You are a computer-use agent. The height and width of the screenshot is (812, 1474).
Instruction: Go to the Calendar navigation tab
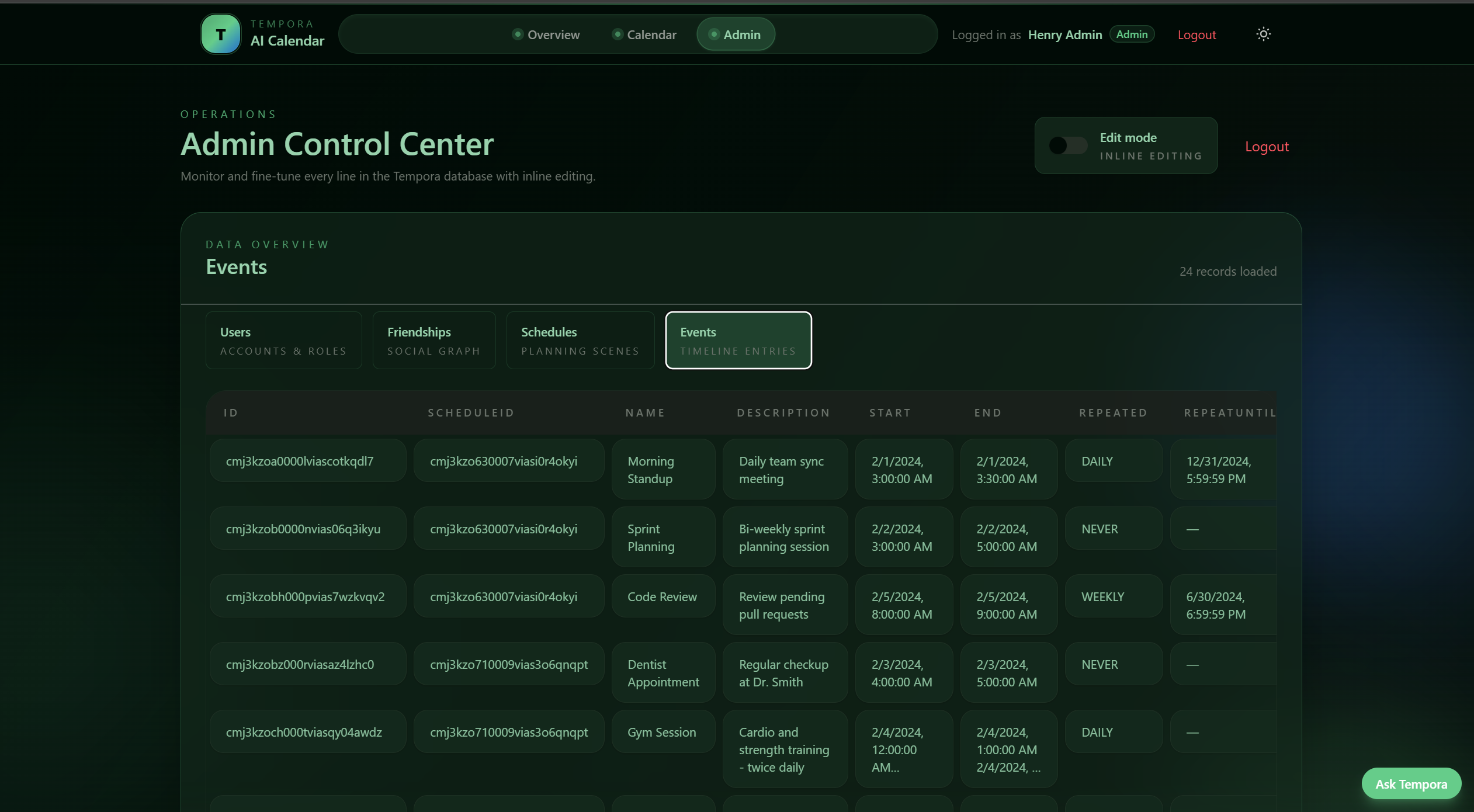(x=644, y=34)
